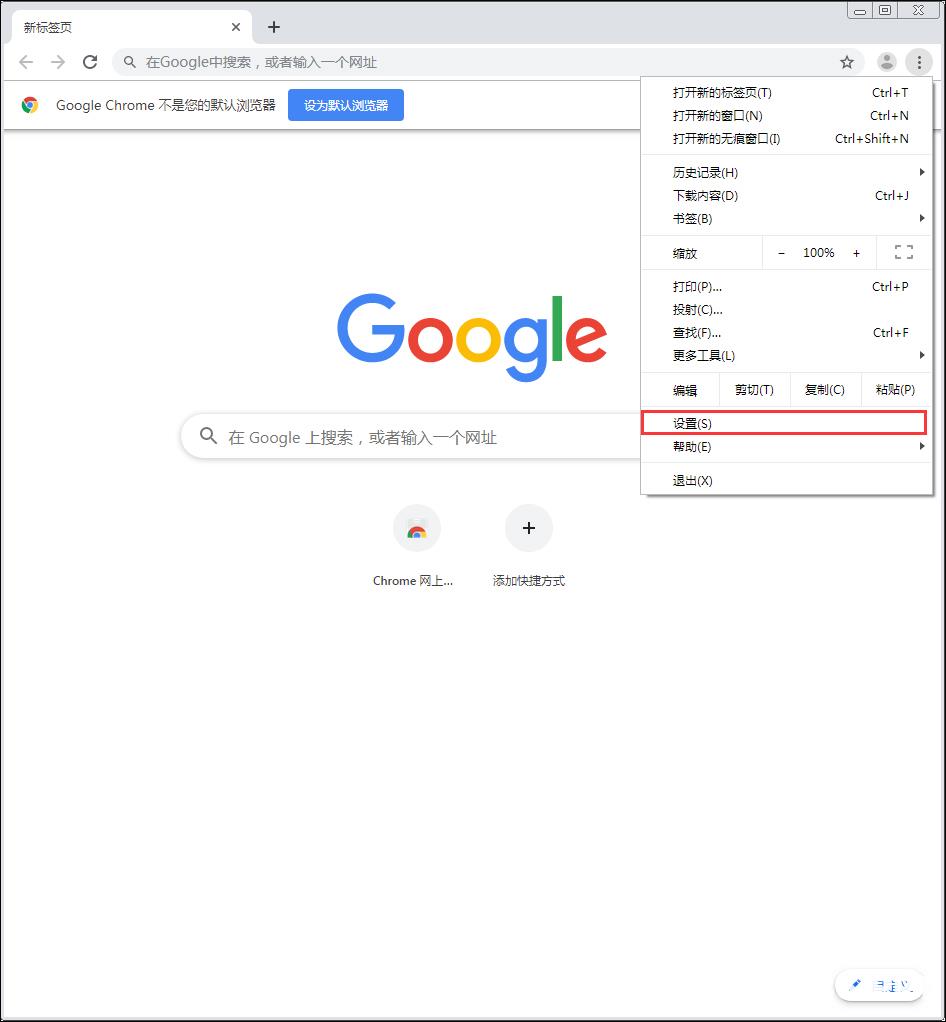Increase zoom with plus button
Image resolution: width=946 pixels, height=1022 pixels.
click(856, 253)
